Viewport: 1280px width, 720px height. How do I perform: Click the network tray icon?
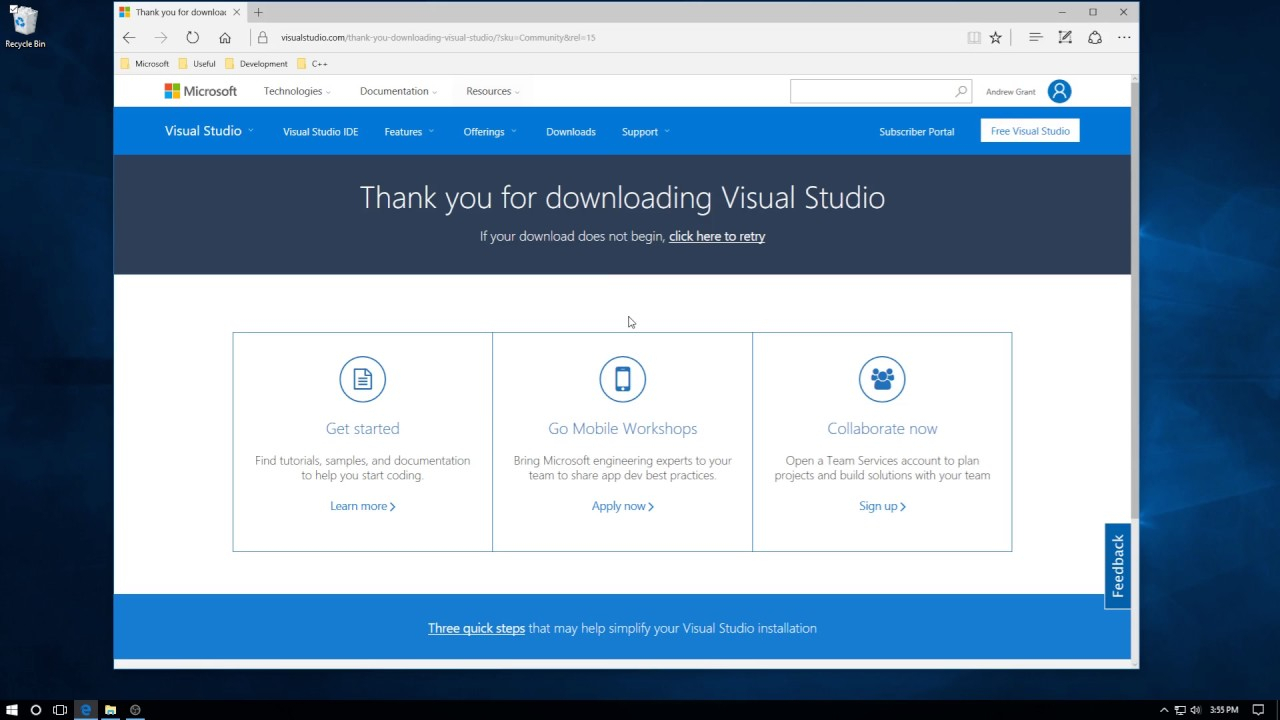click(1179, 710)
